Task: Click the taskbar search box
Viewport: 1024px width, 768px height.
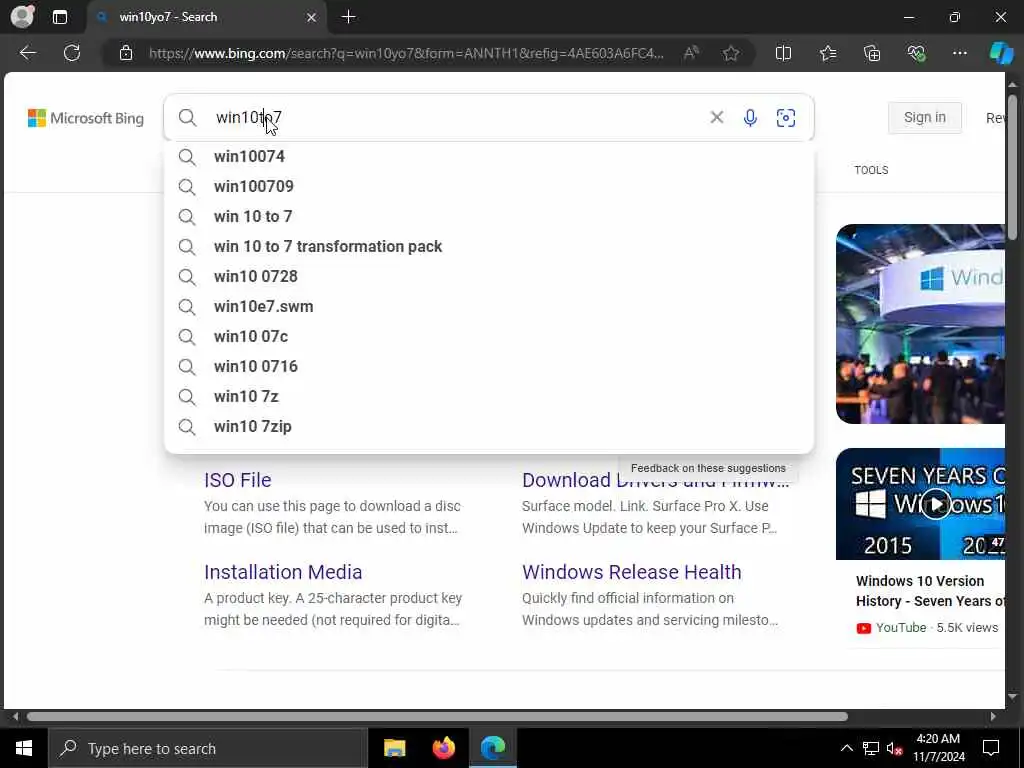Action: (x=208, y=748)
